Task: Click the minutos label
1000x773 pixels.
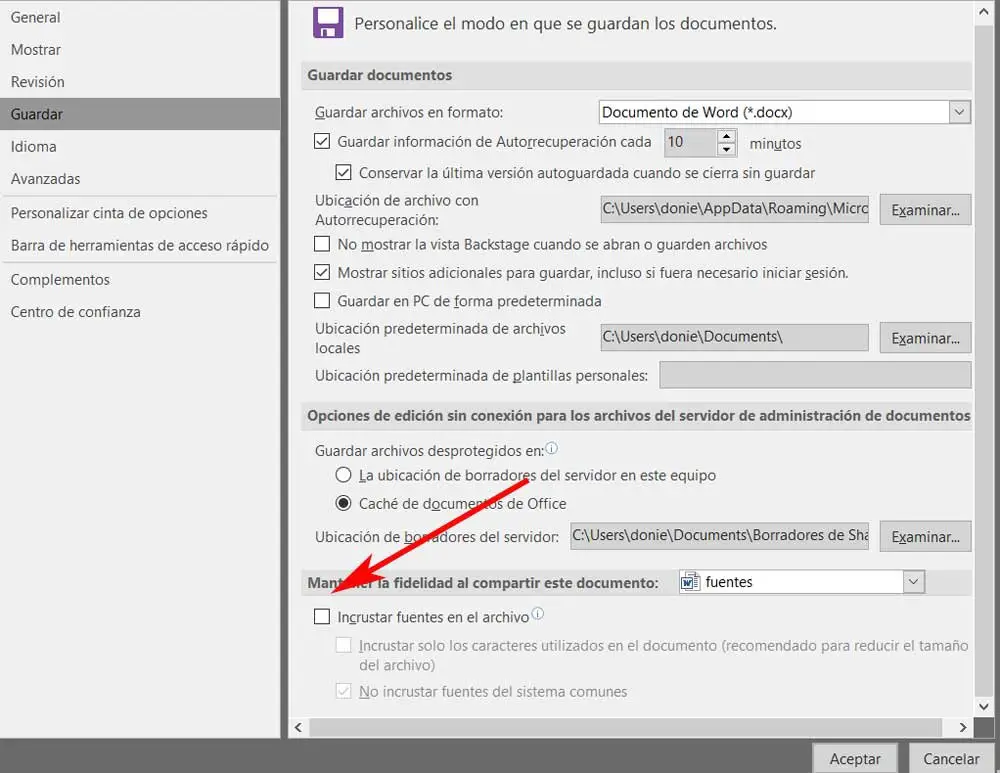Action: [775, 144]
